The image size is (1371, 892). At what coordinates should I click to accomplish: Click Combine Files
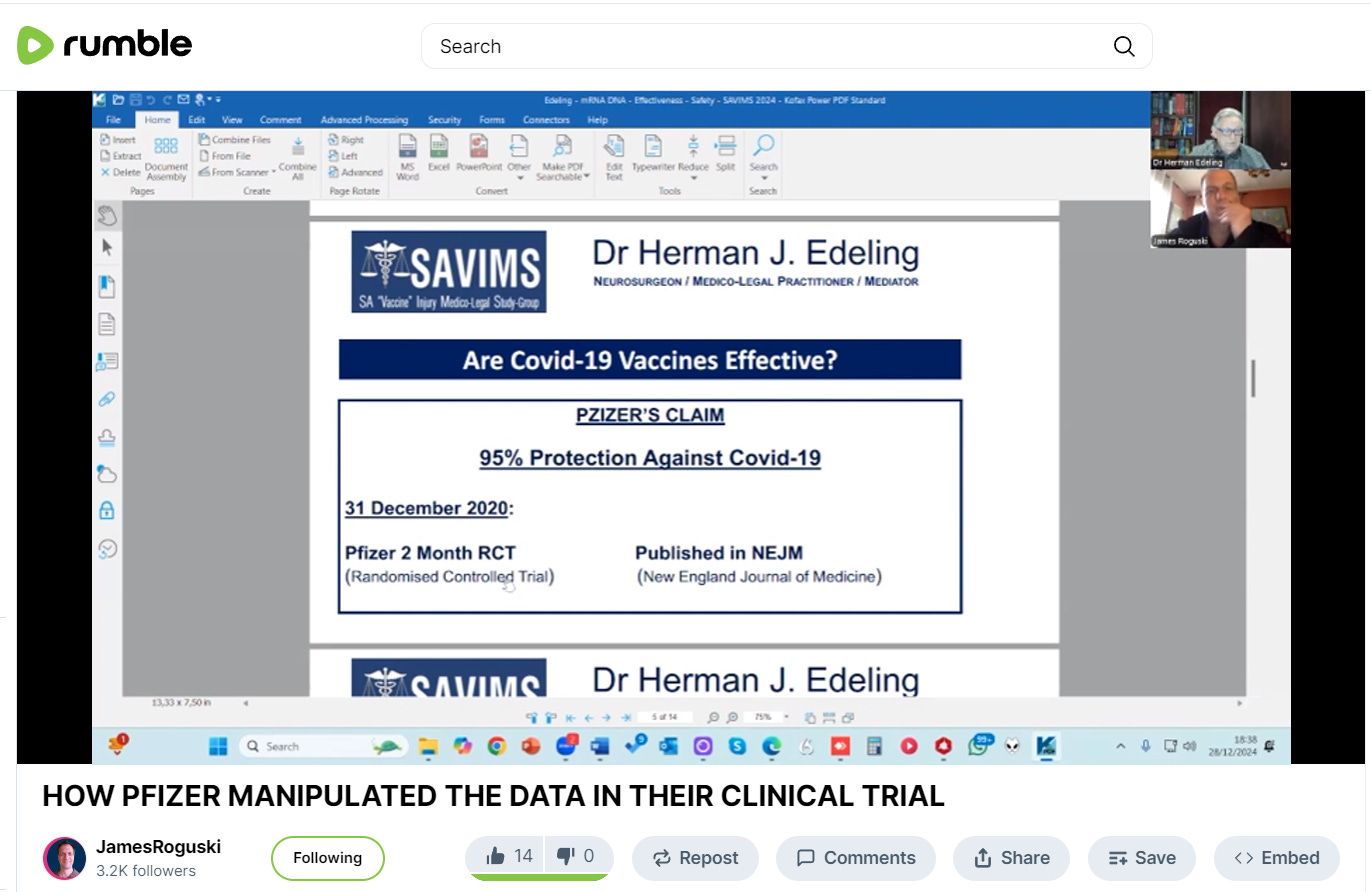point(234,140)
